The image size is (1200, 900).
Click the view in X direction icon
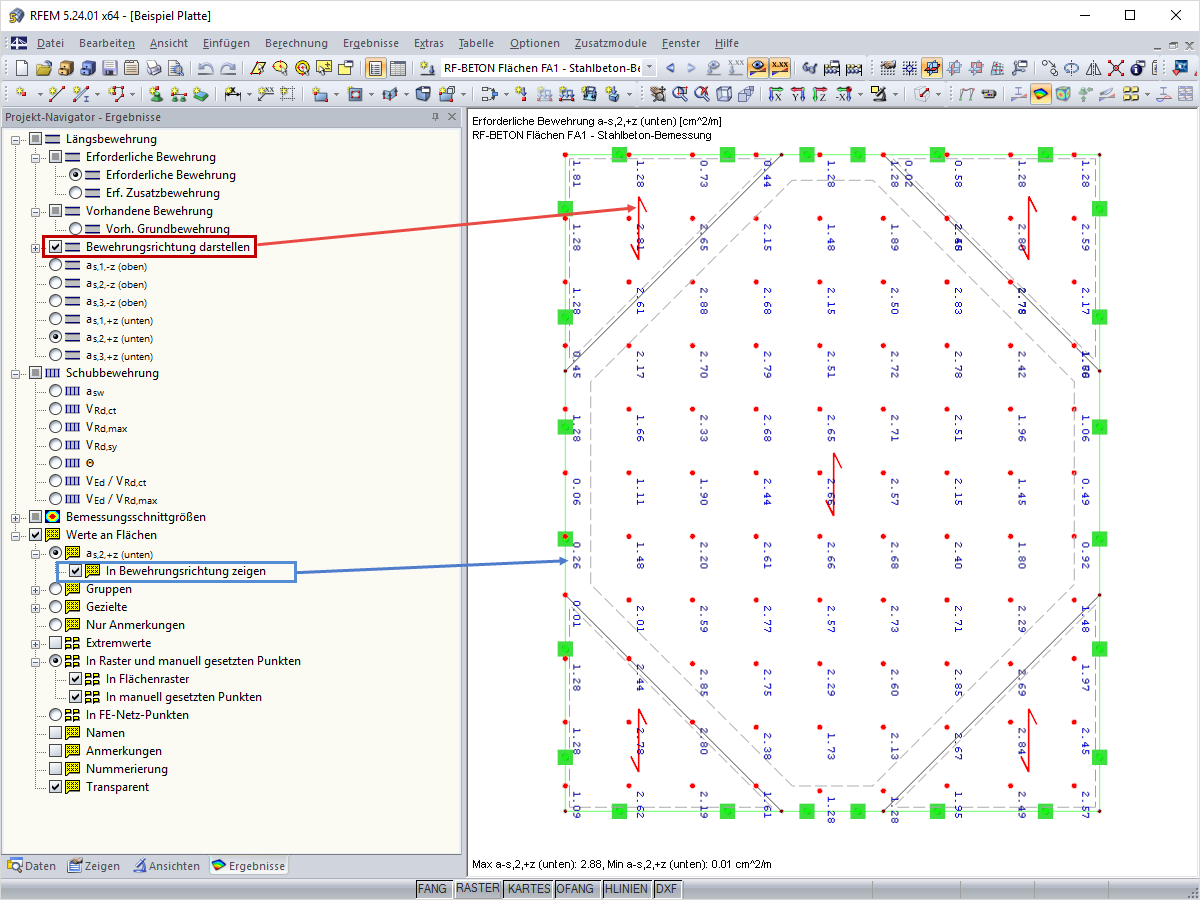pos(775,94)
